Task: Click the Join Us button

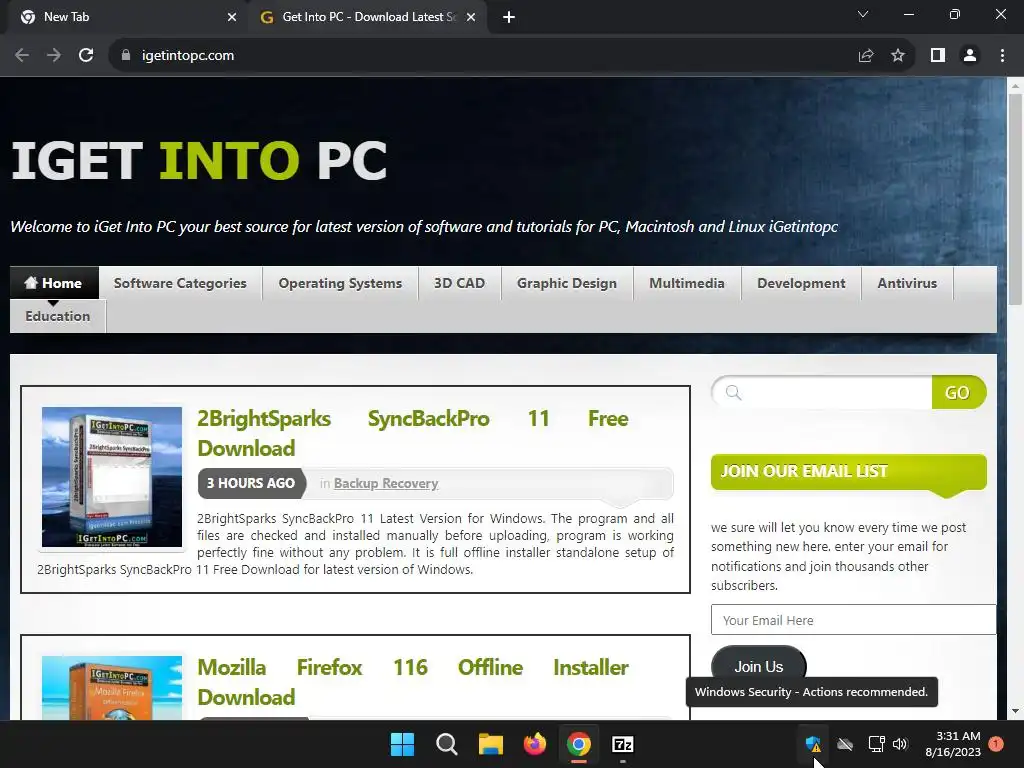Action: pos(758,666)
